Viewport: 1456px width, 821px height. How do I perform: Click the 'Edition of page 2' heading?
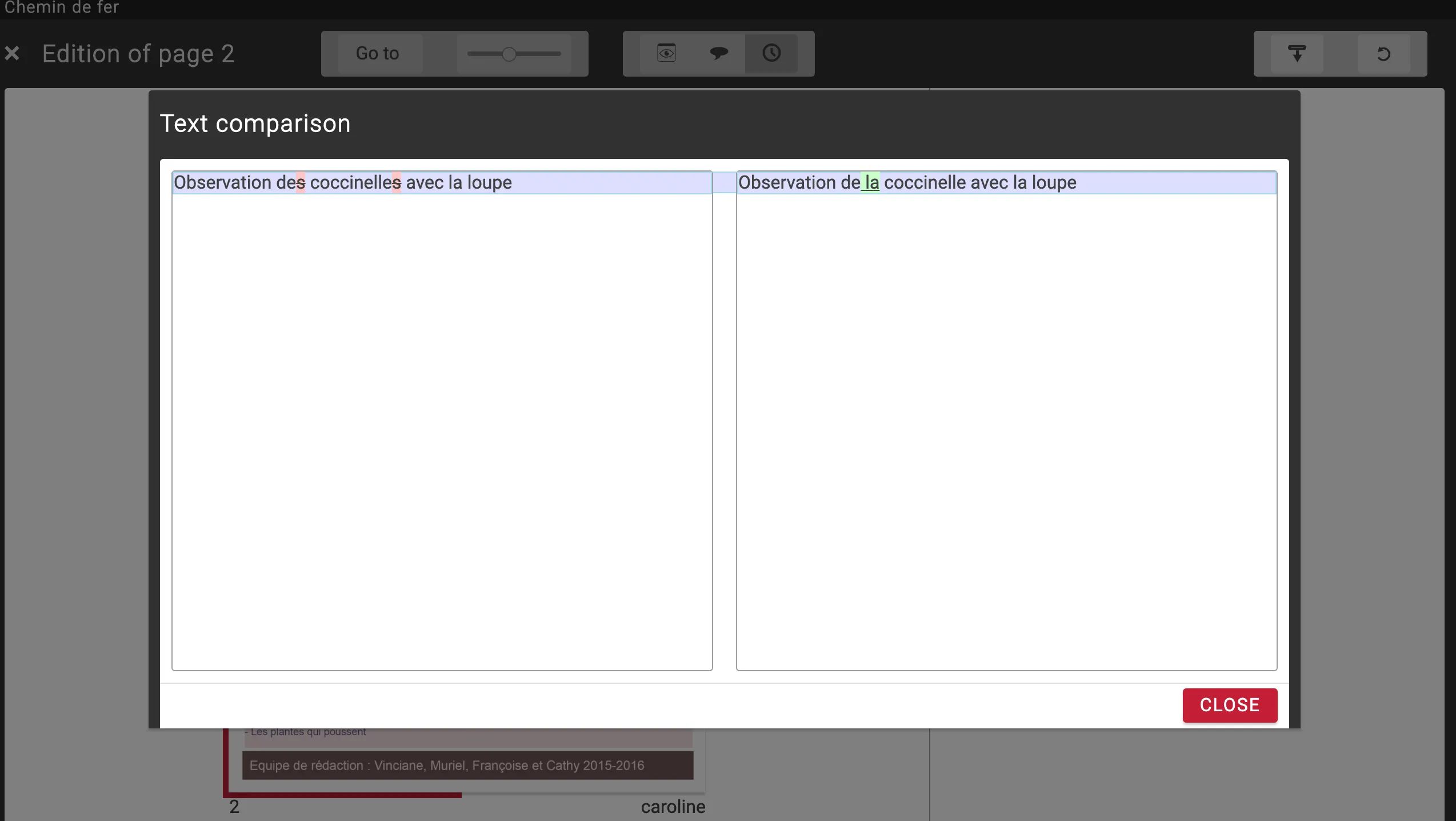point(138,54)
